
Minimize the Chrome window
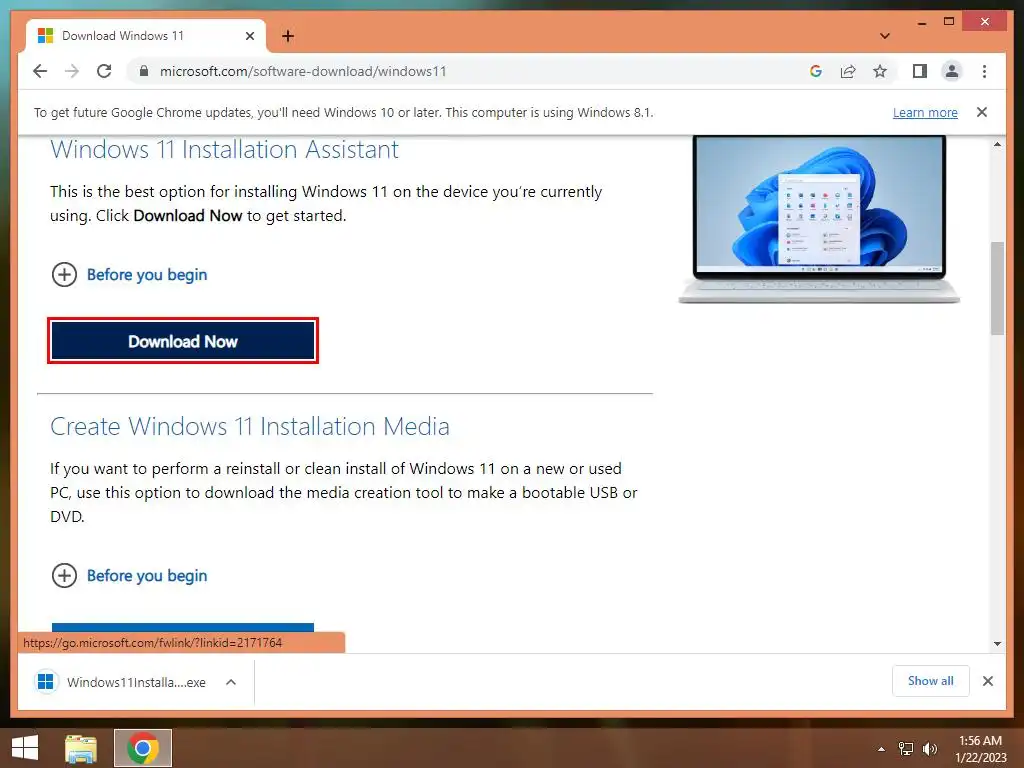click(x=922, y=22)
